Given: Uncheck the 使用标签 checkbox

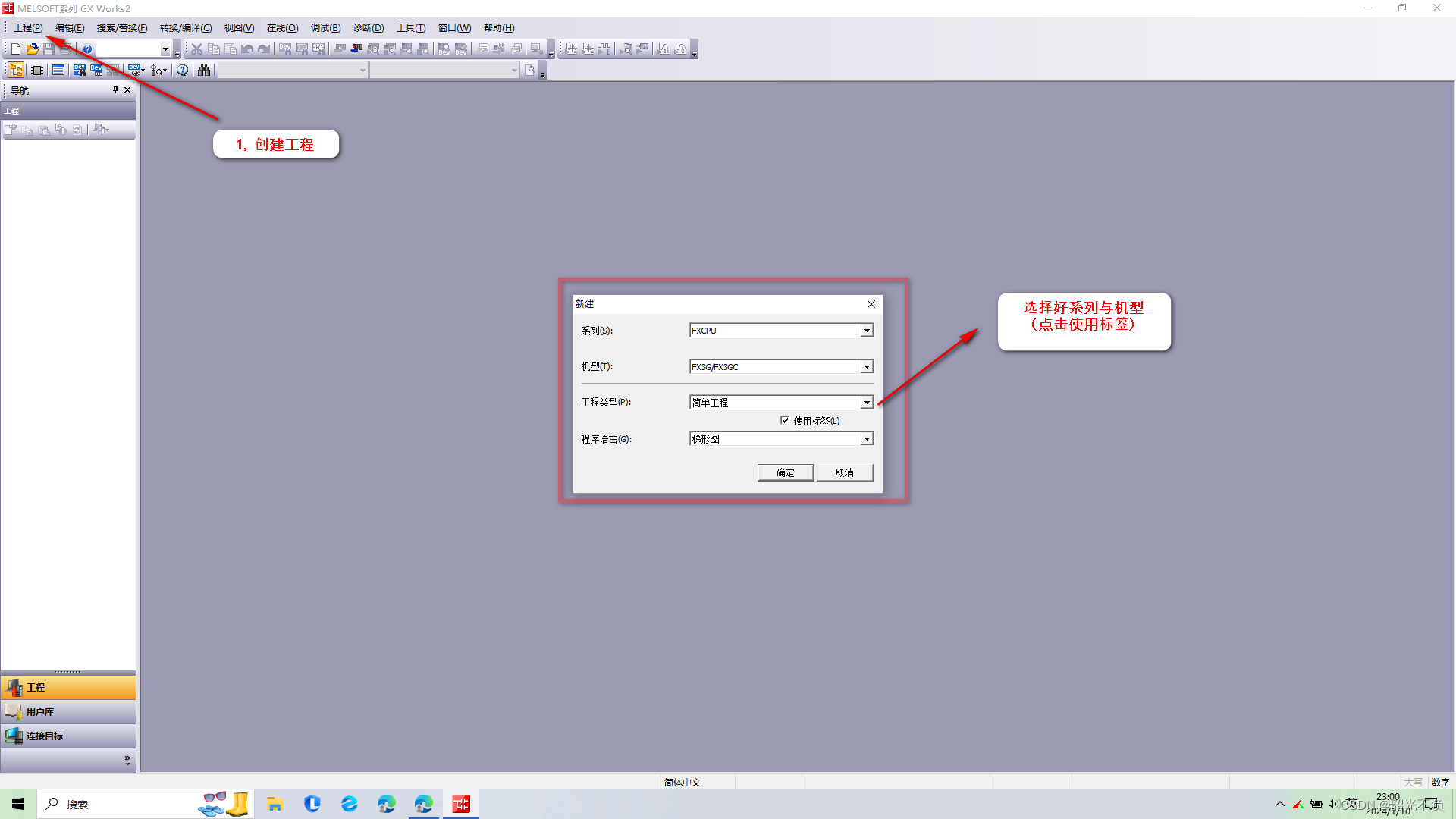Looking at the screenshot, I should tap(785, 420).
